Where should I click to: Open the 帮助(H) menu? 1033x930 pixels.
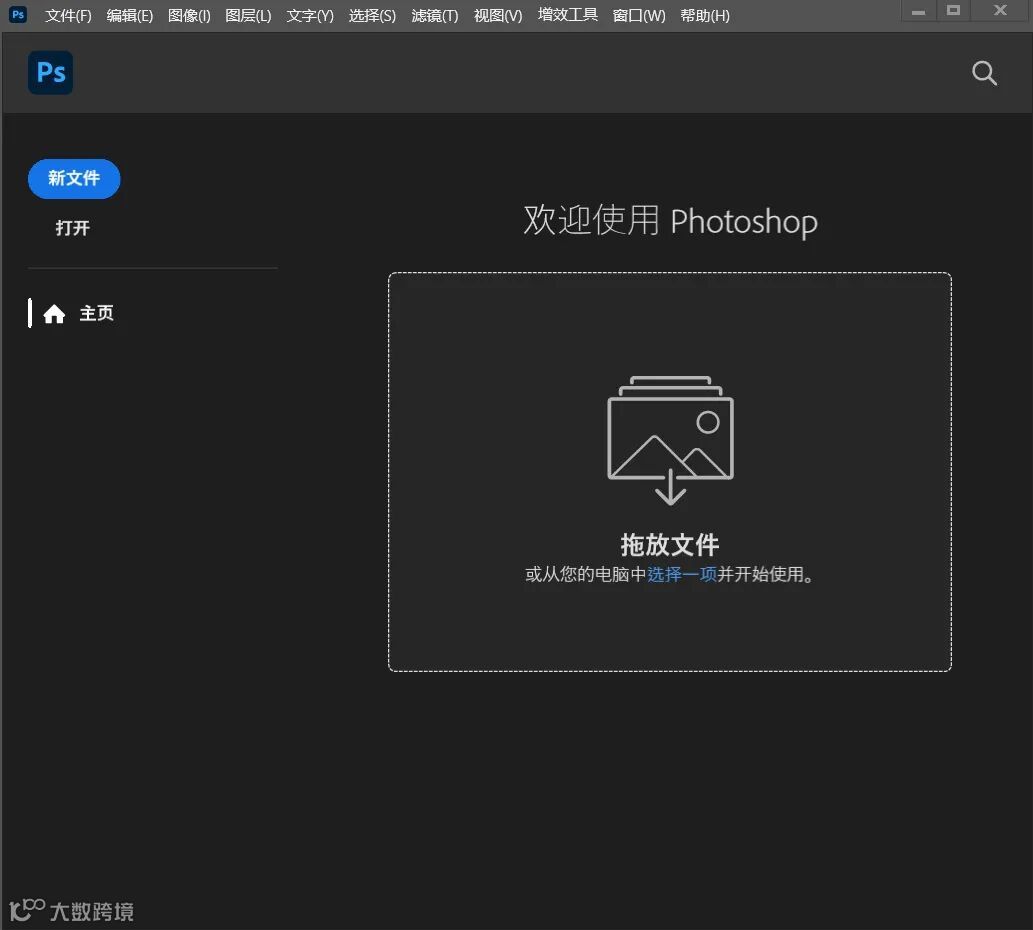[x=705, y=15]
